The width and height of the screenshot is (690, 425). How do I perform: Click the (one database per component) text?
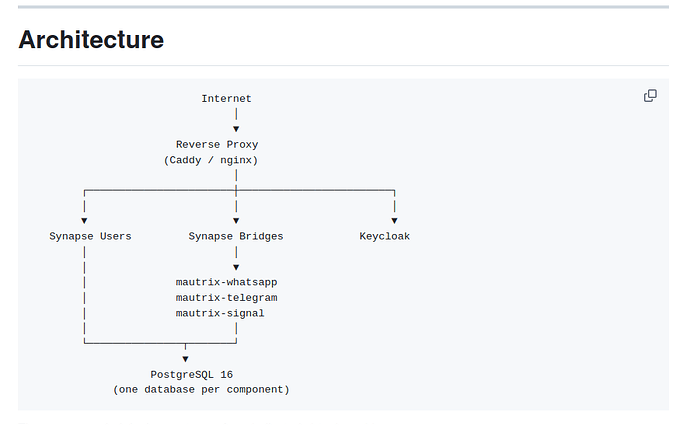coord(201,390)
